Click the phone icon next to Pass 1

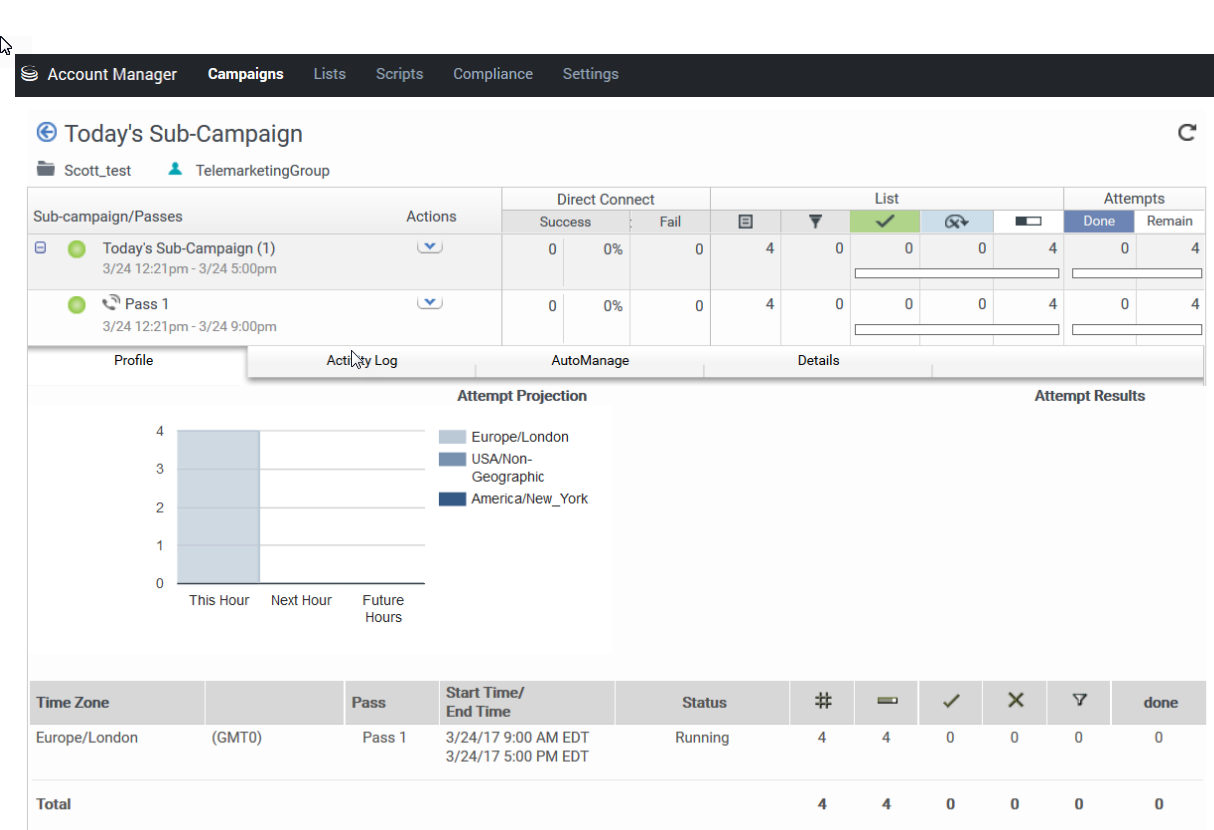(x=111, y=303)
